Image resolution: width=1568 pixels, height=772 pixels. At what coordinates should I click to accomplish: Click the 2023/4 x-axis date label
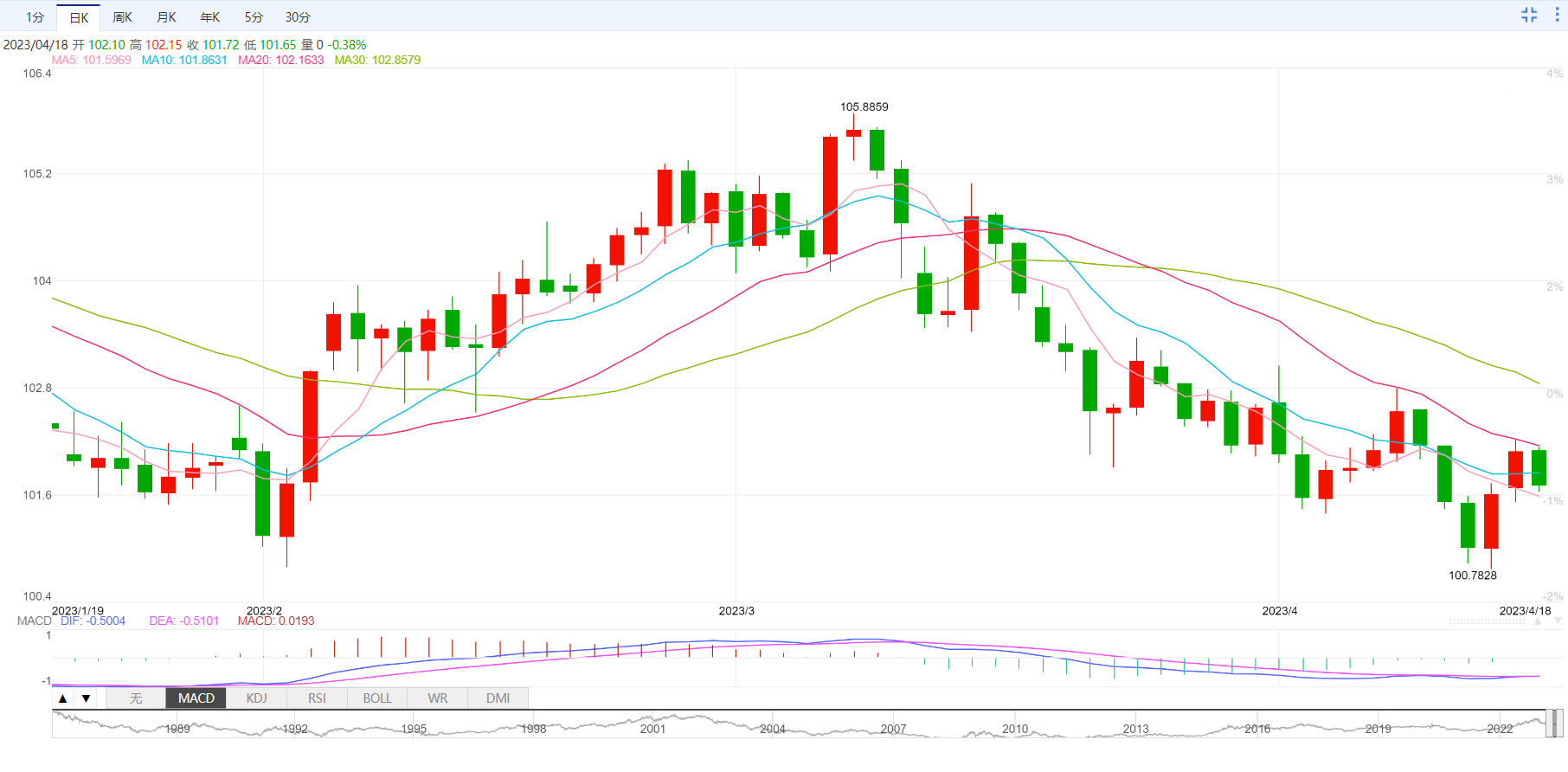[1280, 610]
